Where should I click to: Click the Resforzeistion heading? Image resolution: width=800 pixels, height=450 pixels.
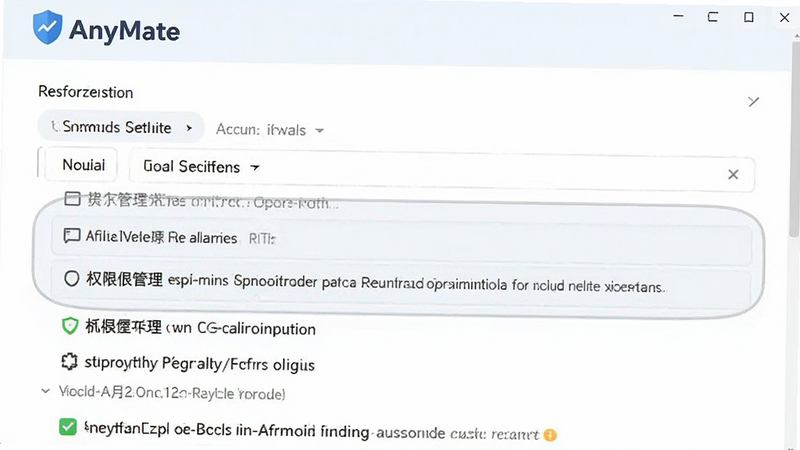85,92
